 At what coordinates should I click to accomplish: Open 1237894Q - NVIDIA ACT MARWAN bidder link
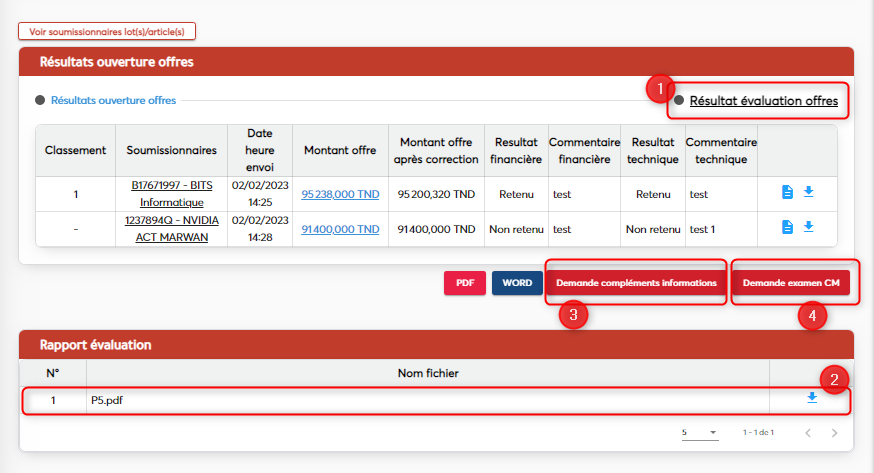coord(171,229)
